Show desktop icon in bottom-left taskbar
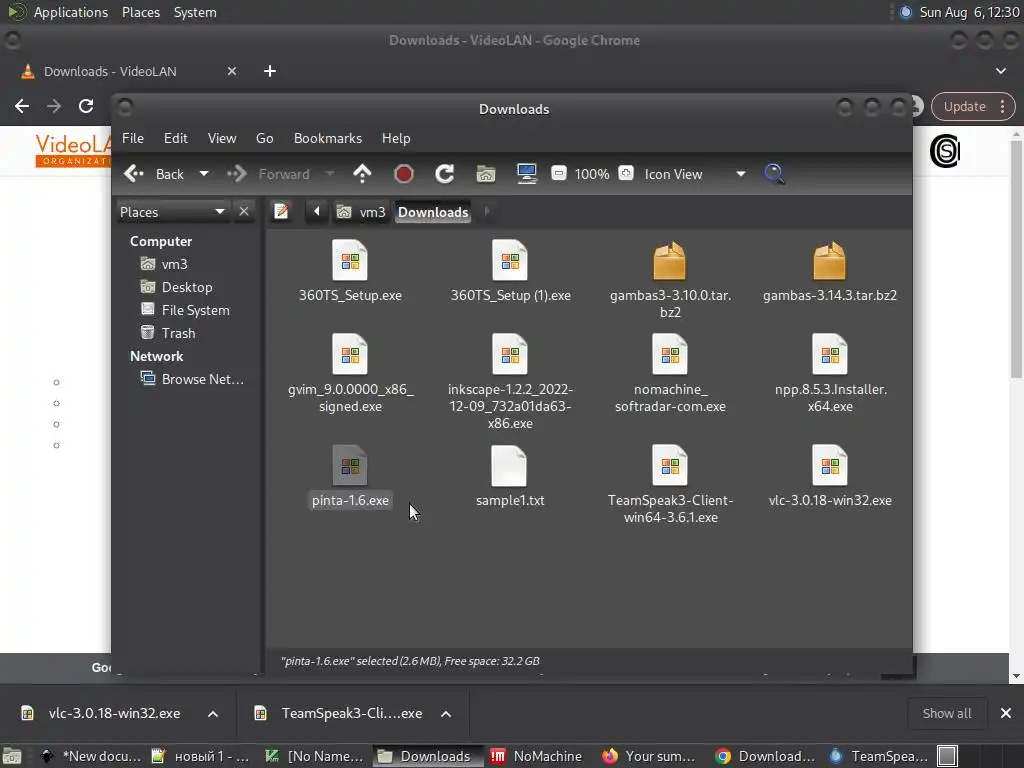This screenshot has height=768, width=1024. point(12,756)
